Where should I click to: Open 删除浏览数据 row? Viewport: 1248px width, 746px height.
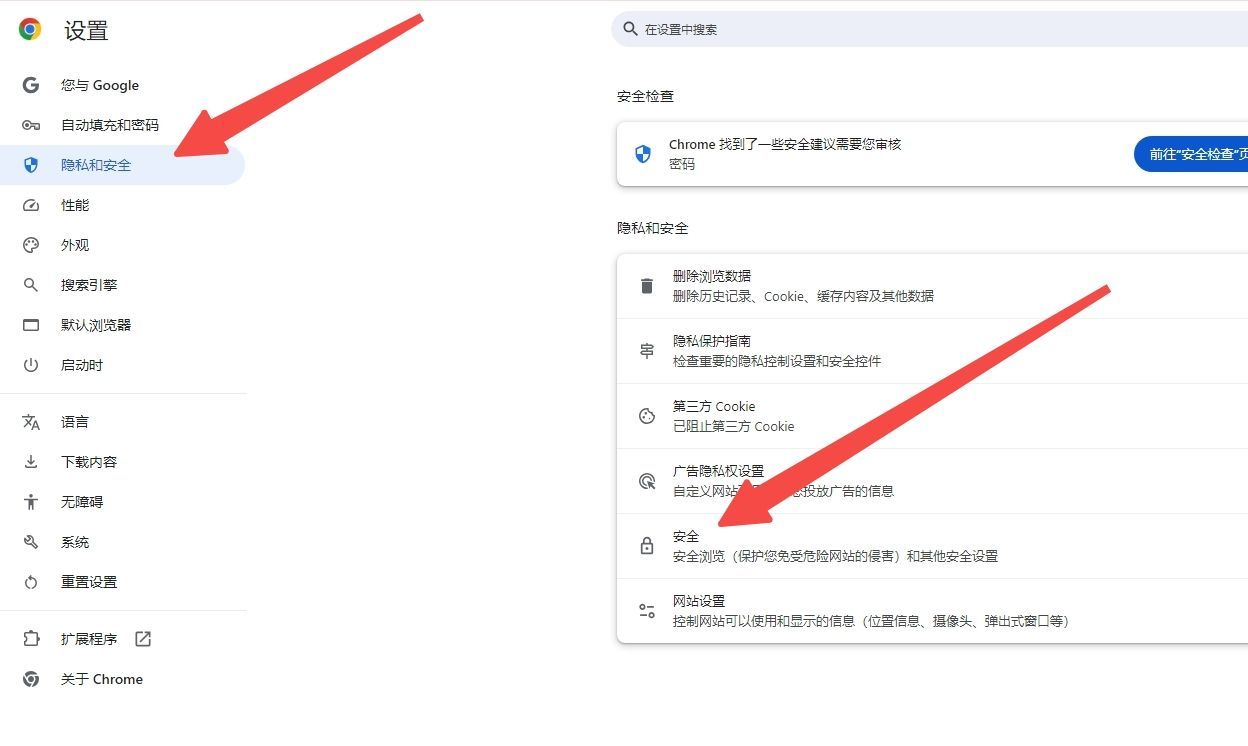click(x=932, y=286)
